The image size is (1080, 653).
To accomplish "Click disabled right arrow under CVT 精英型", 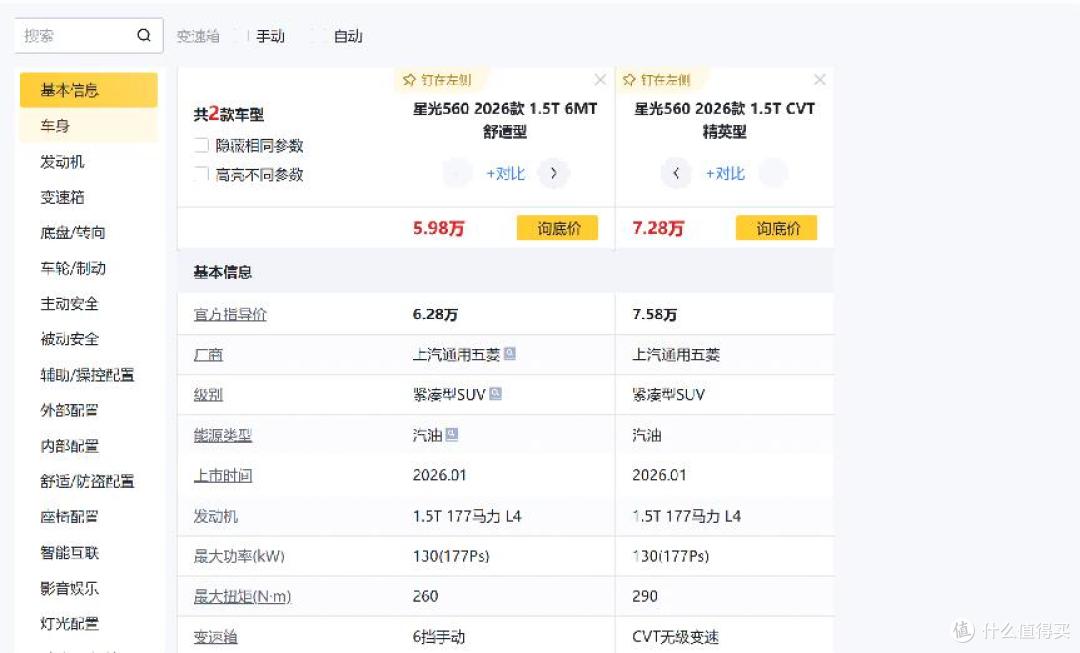I will click(x=773, y=173).
